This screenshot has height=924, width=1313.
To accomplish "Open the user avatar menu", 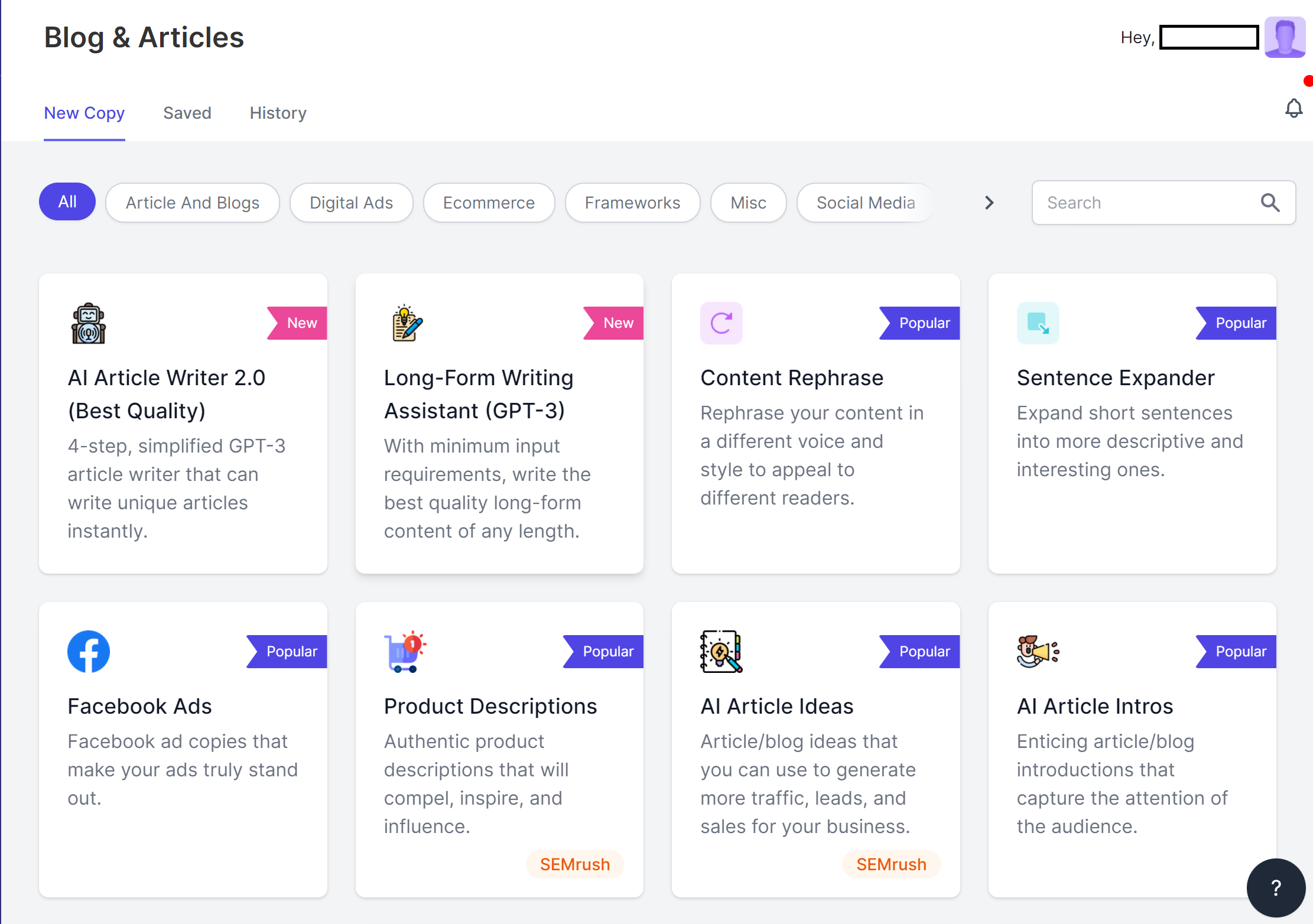I will [x=1284, y=37].
